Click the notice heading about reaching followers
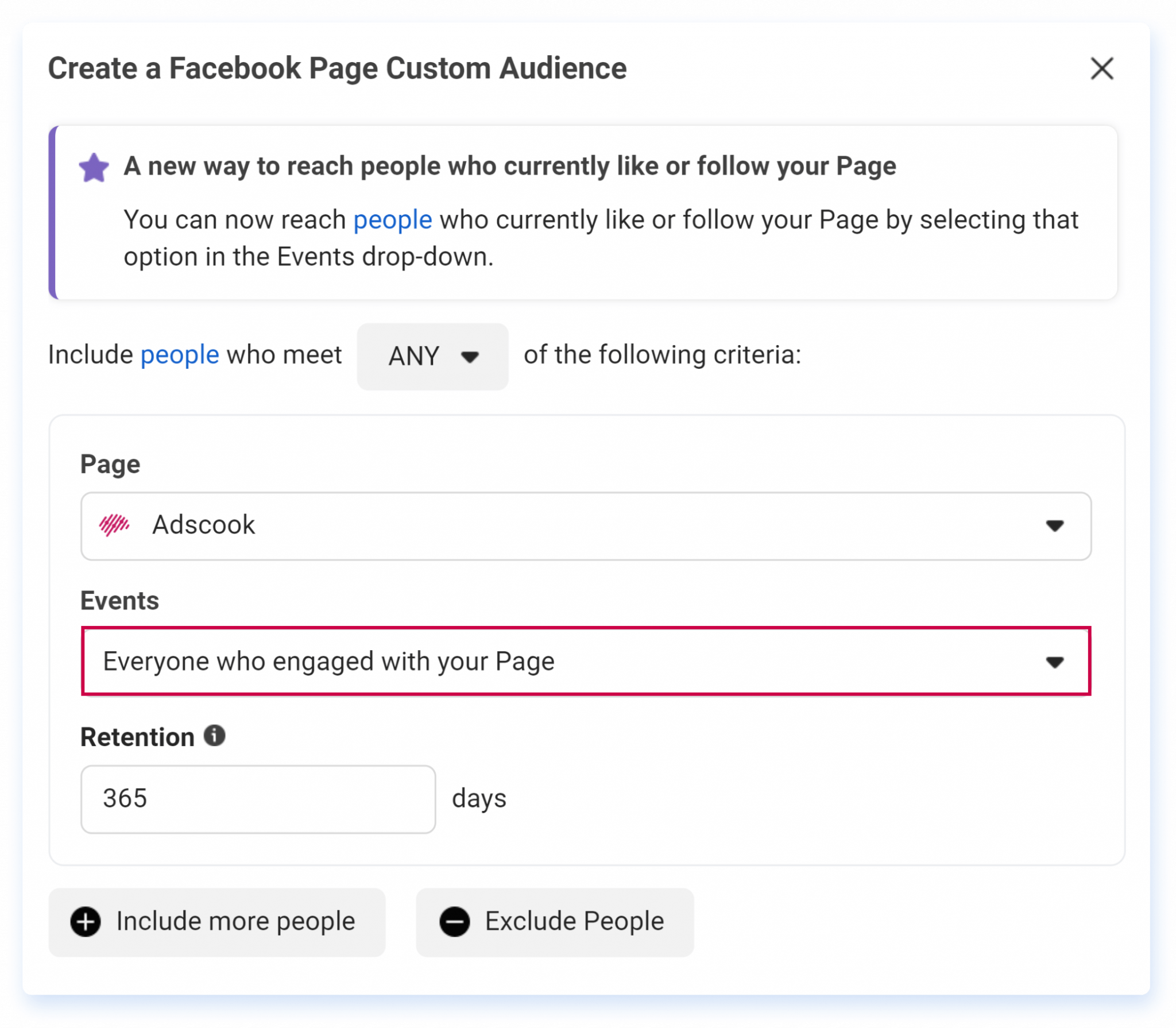This screenshot has width=1176, height=1028. (510, 166)
